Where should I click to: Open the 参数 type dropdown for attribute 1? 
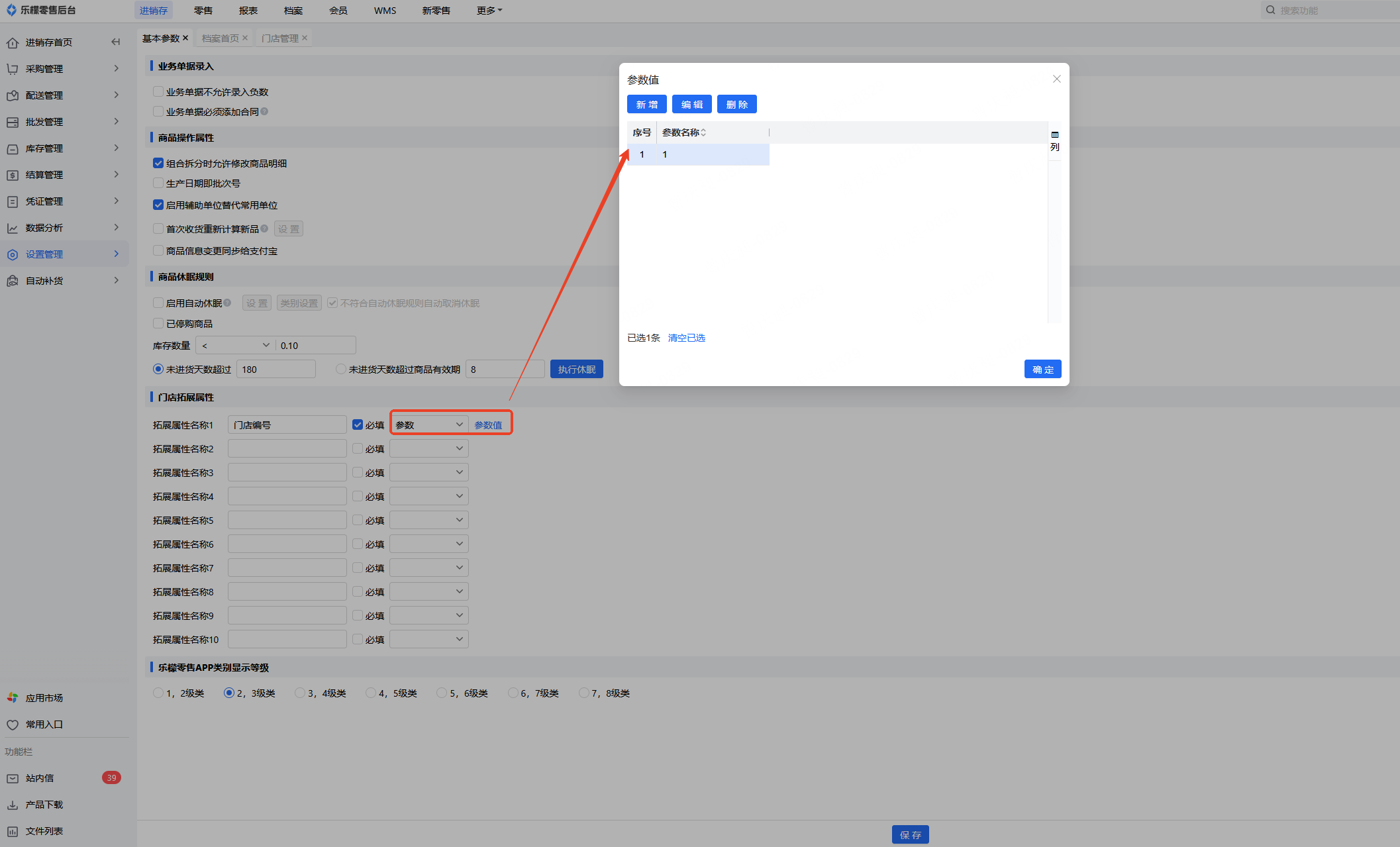click(428, 424)
